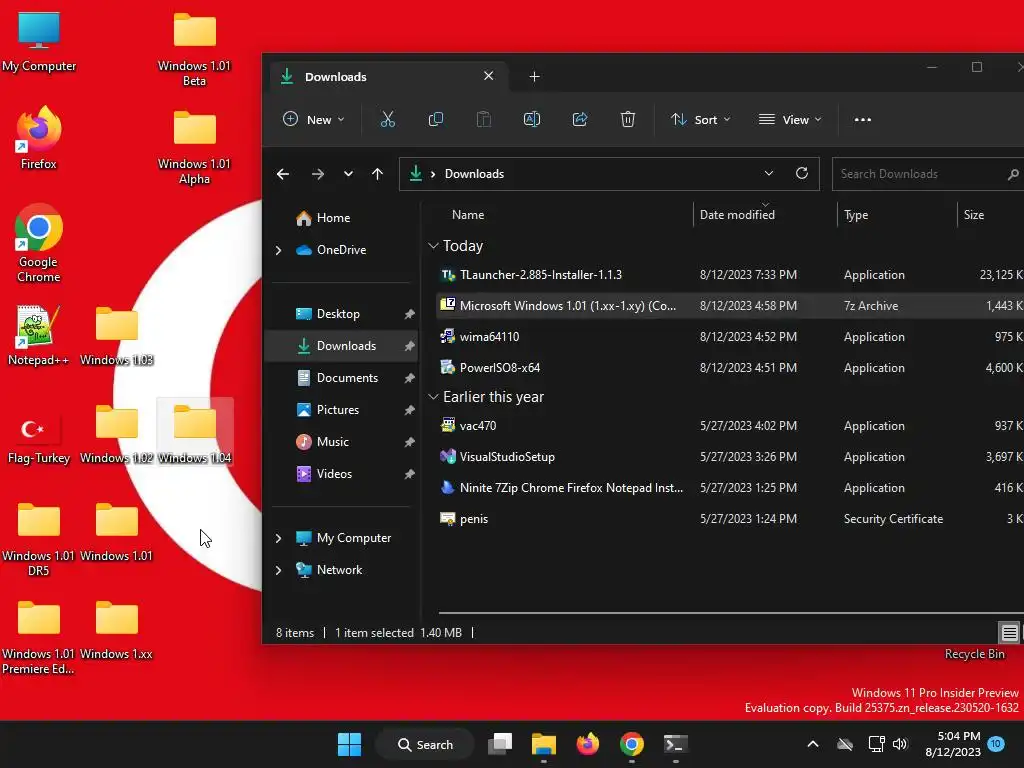Click the Rename icon in toolbar
1024x768 pixels.
point(532,120)
